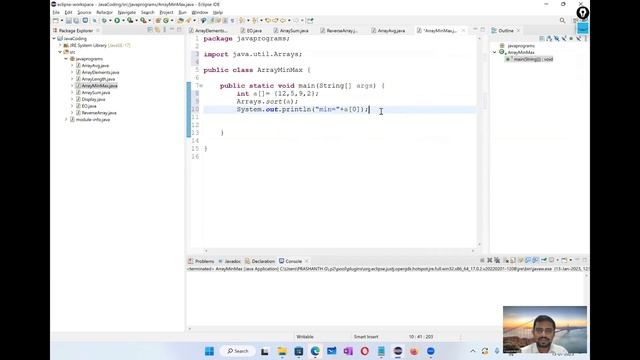
Task: Expand module-info.java tree node
Action: (66, 120)
